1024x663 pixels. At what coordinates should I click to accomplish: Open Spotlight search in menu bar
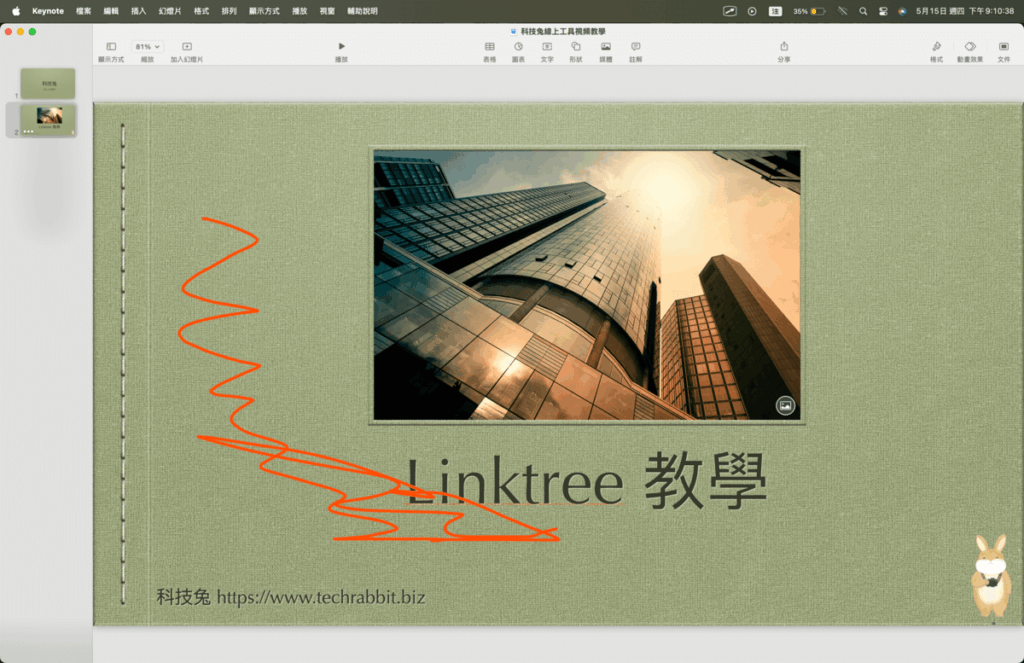tap(863, 11)
